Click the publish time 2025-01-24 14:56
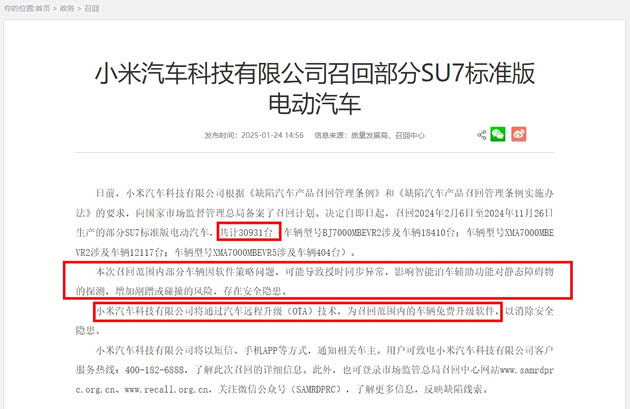630x409 pixels. tap(272, 135)
